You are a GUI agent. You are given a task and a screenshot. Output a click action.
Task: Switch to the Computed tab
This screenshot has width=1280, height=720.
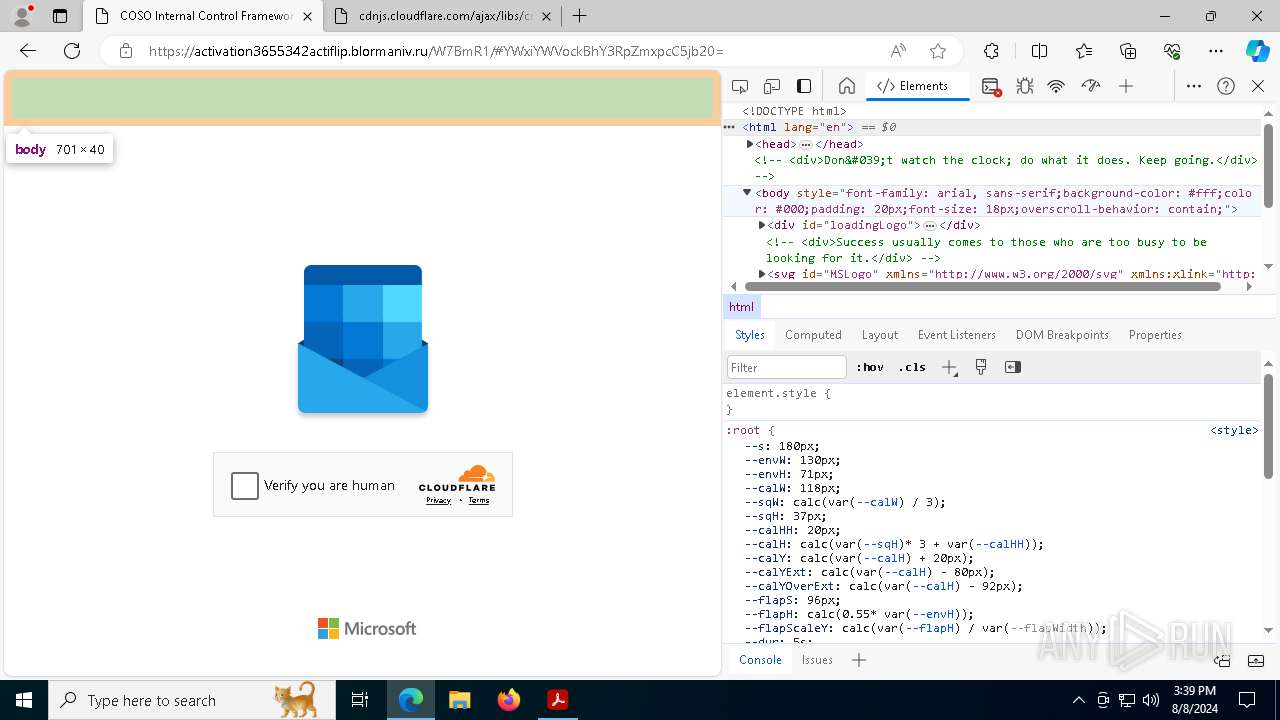813,335
